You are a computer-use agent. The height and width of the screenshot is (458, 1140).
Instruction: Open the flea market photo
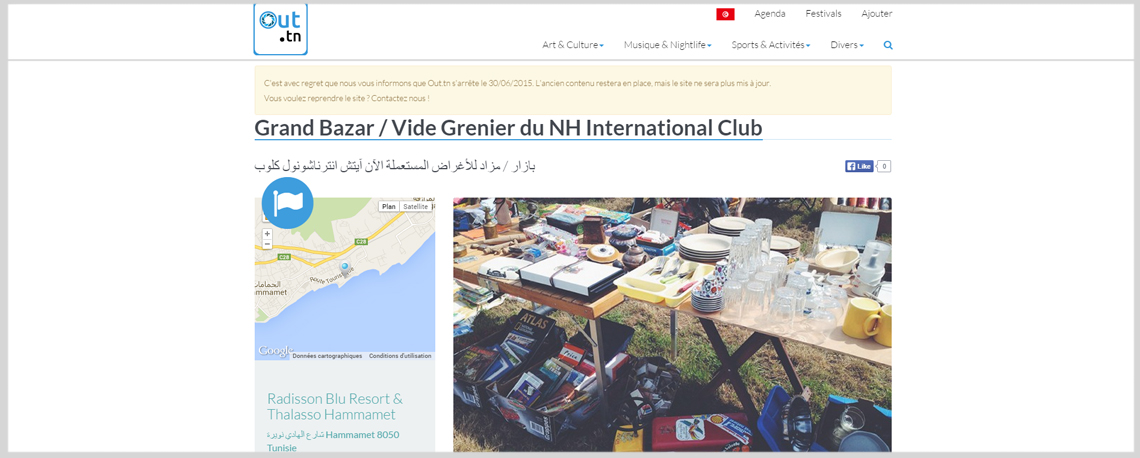click(672, 324)
